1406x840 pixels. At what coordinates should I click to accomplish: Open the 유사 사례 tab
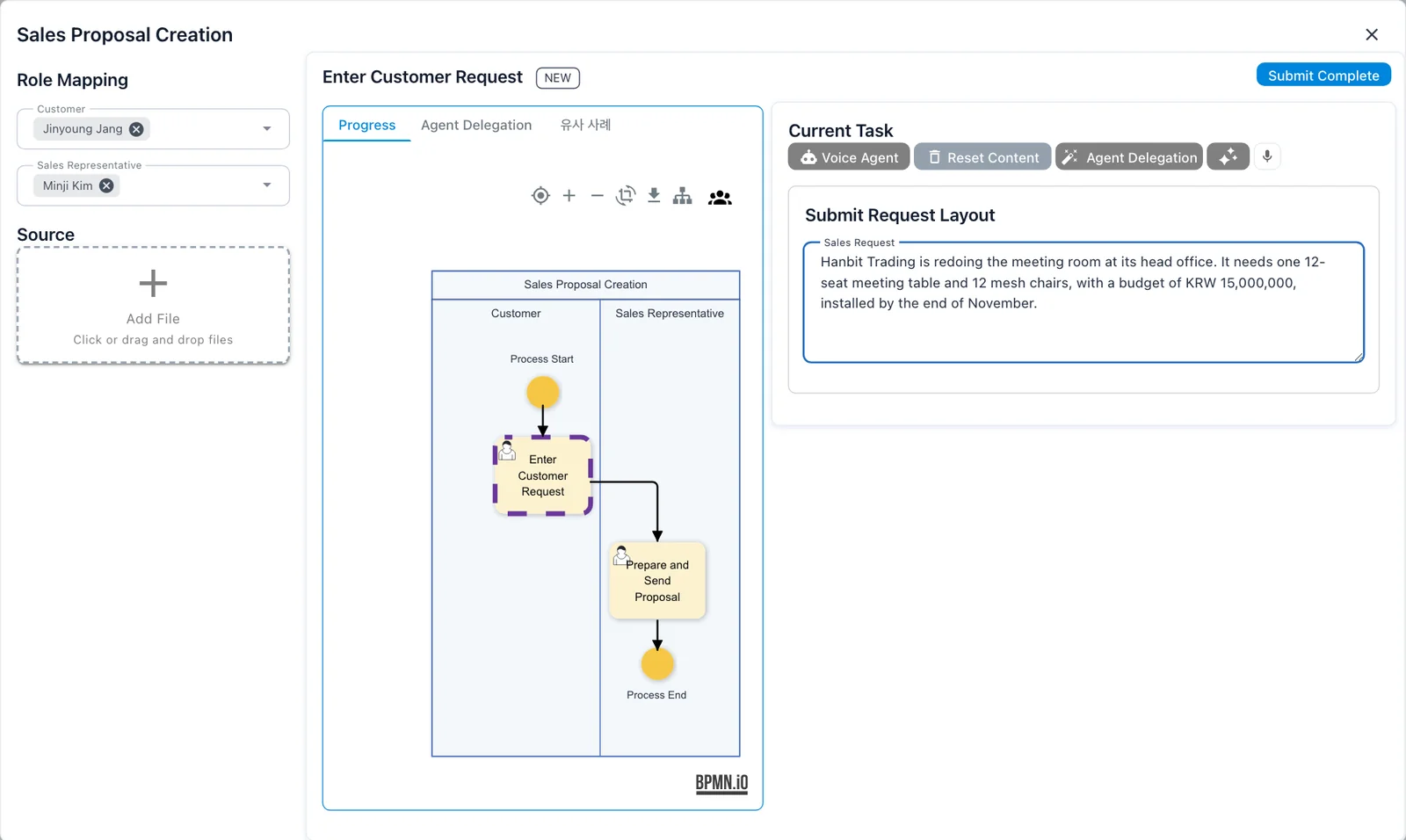(585, 125)
